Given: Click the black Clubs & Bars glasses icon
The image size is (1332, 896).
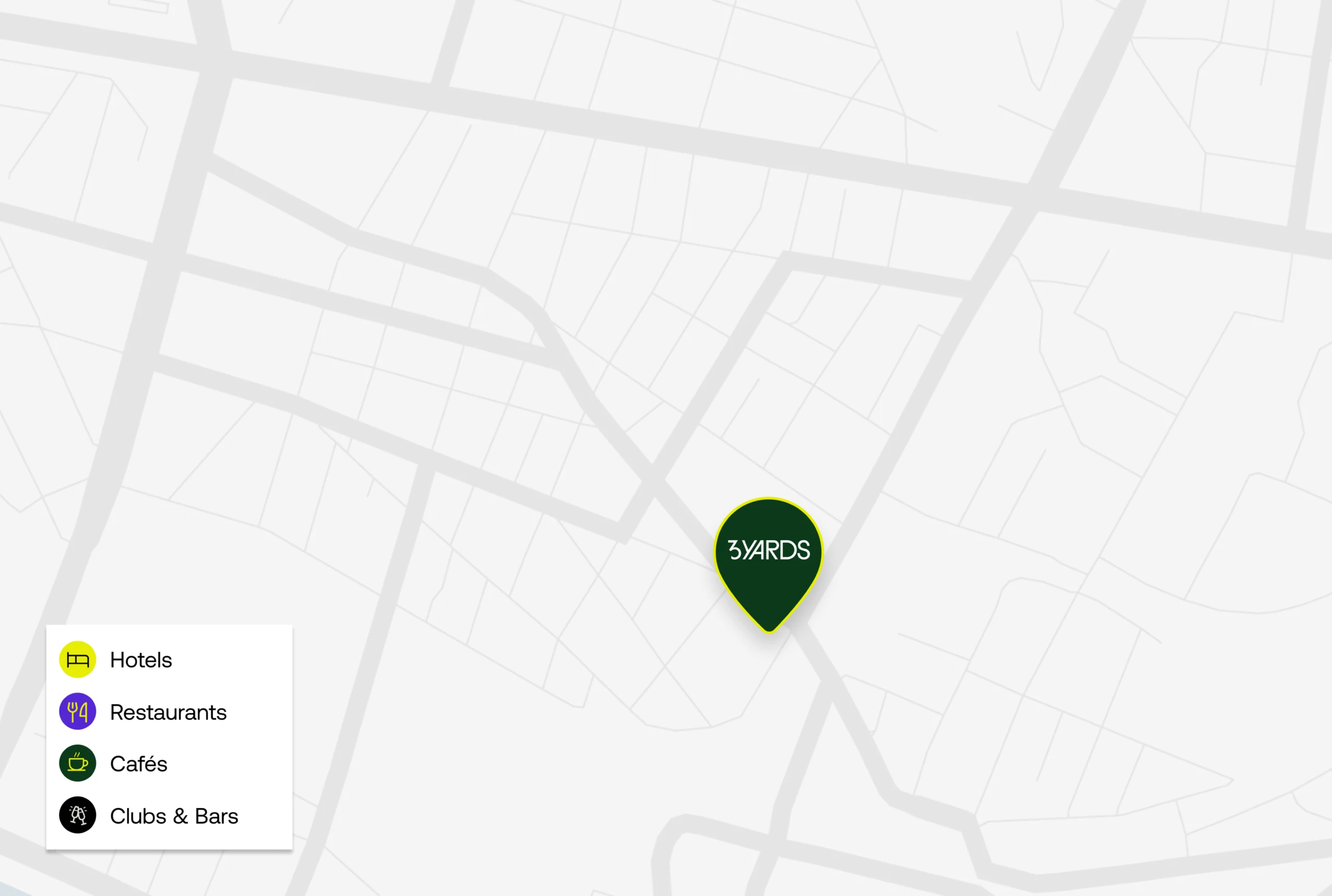Looking at the screenshot, I should pos(78,815).
